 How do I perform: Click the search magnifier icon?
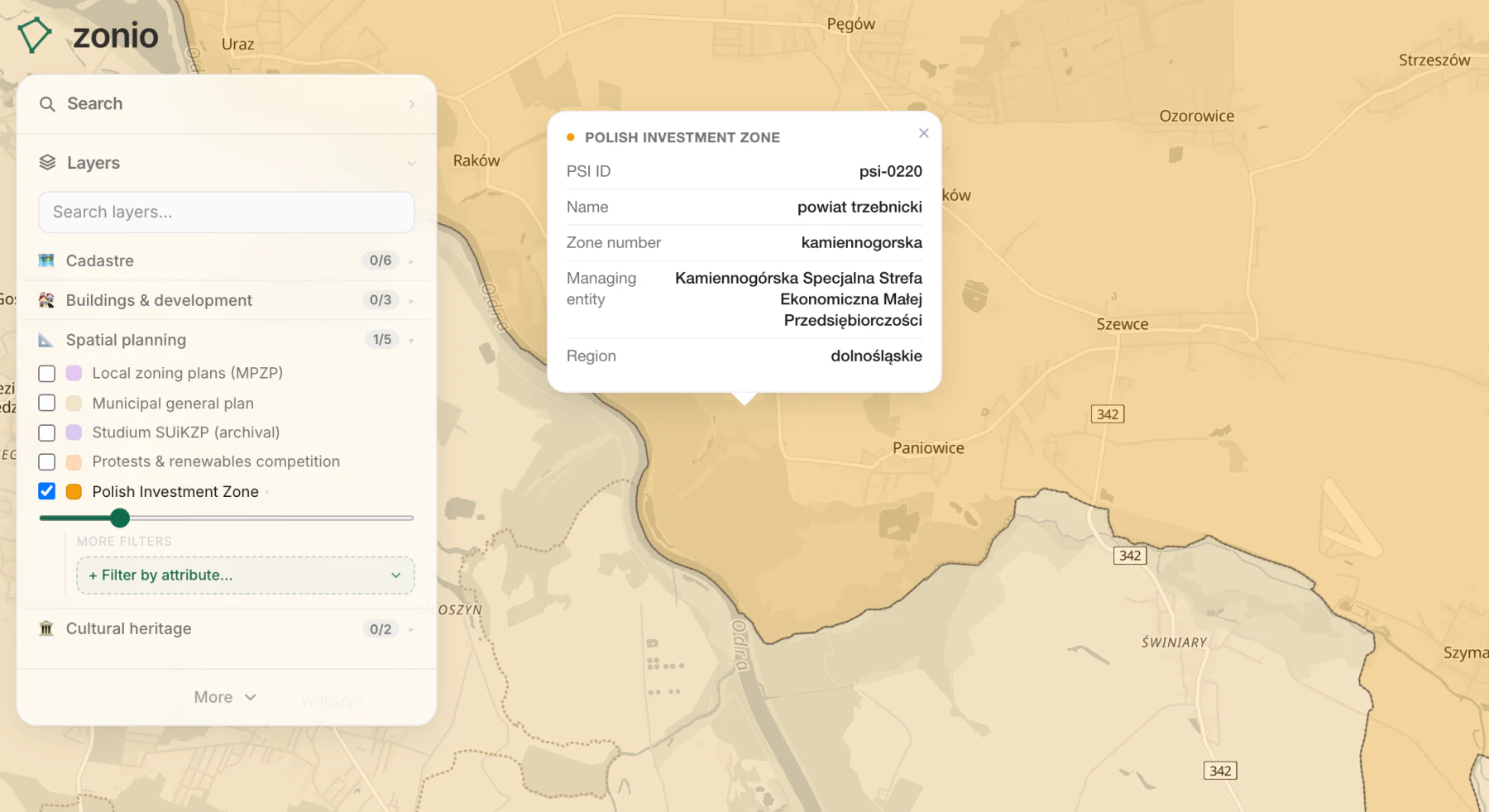tap(47, 104)
